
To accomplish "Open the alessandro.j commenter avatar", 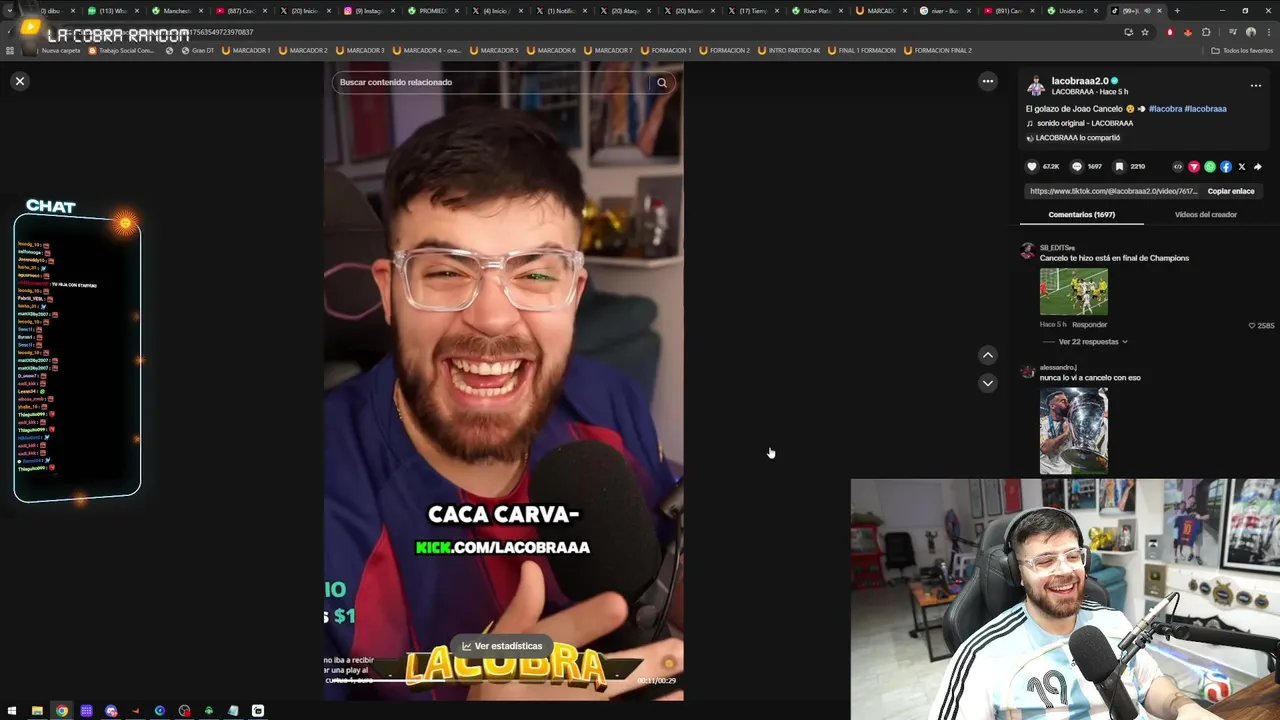I will [1027, 372].
